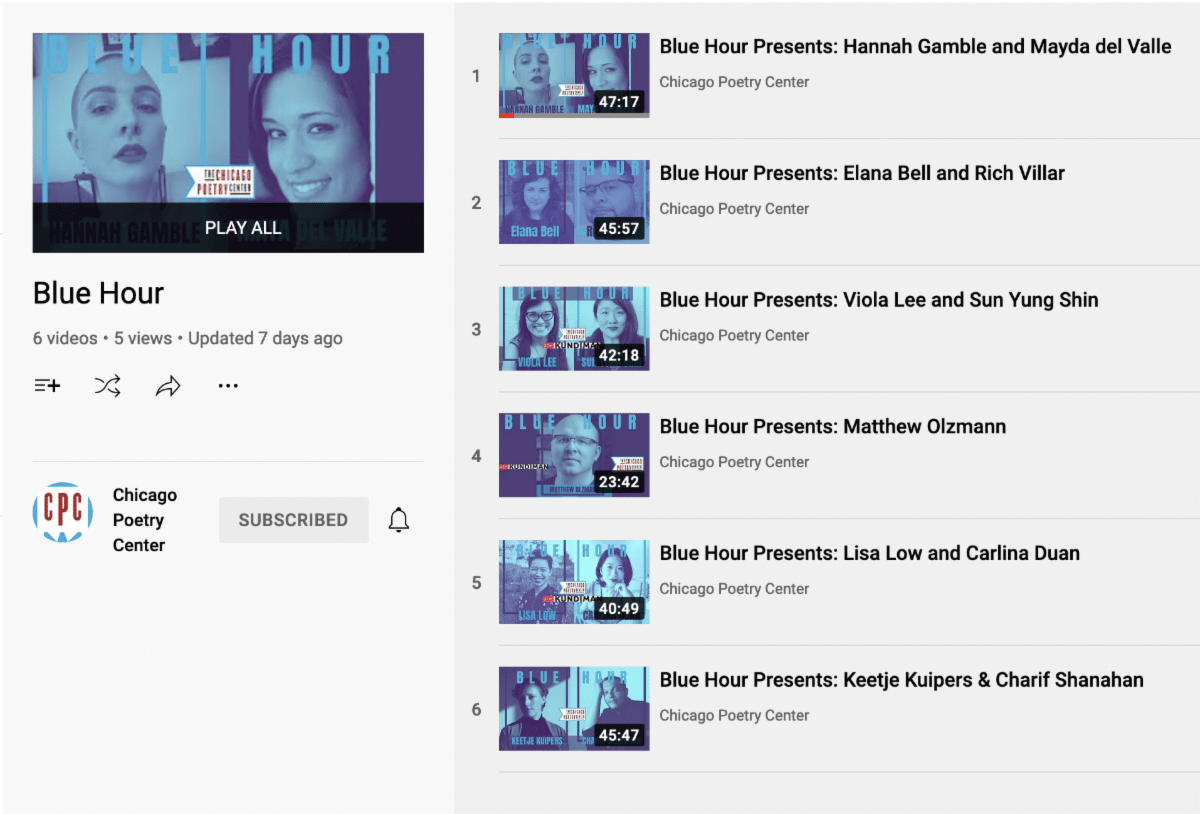The image size is (1200, 814).
Task: Shuffle the Blue Hour playlist
Action: (108, 386)
